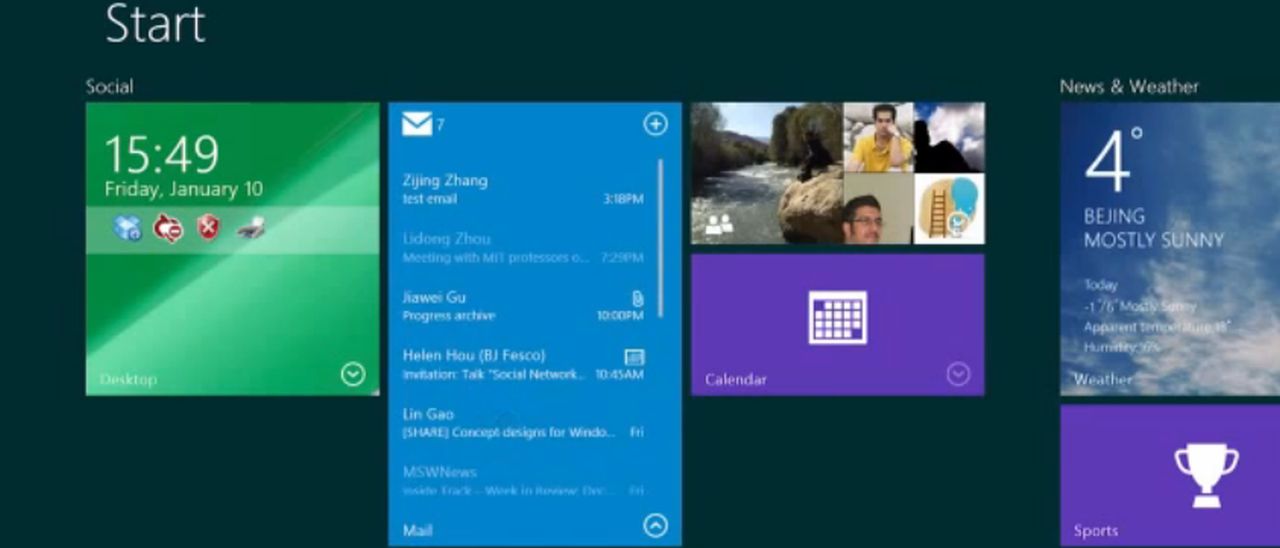Click the Desktop tile label

pos(128,379)
